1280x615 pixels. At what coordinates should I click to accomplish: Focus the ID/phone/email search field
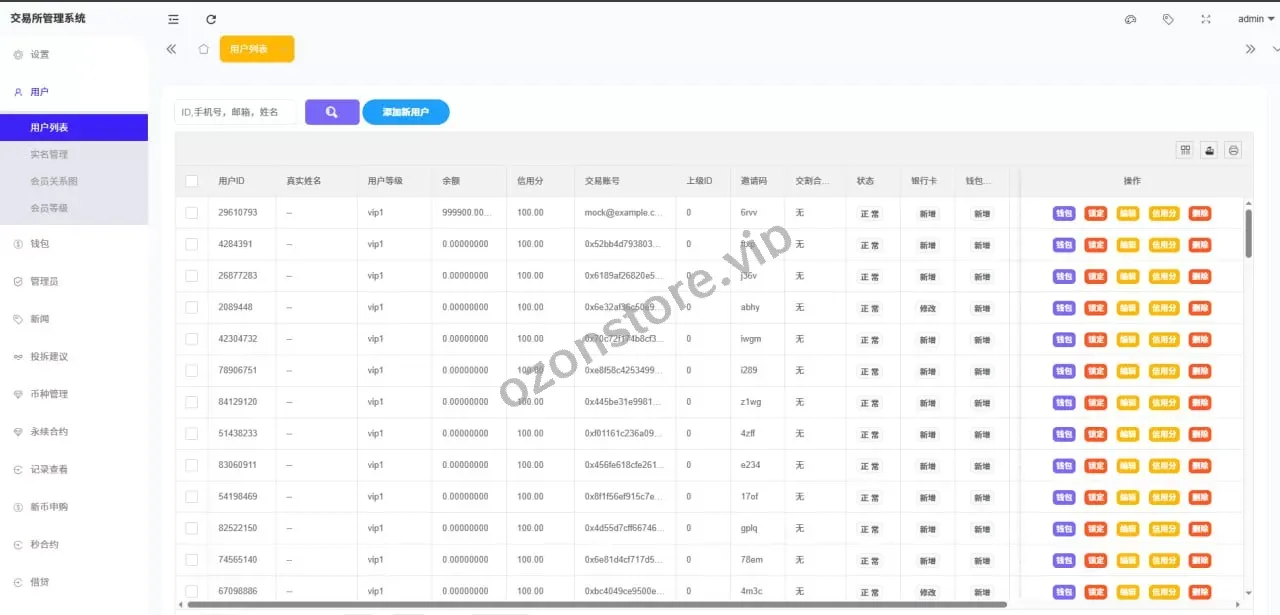[236, 112]
